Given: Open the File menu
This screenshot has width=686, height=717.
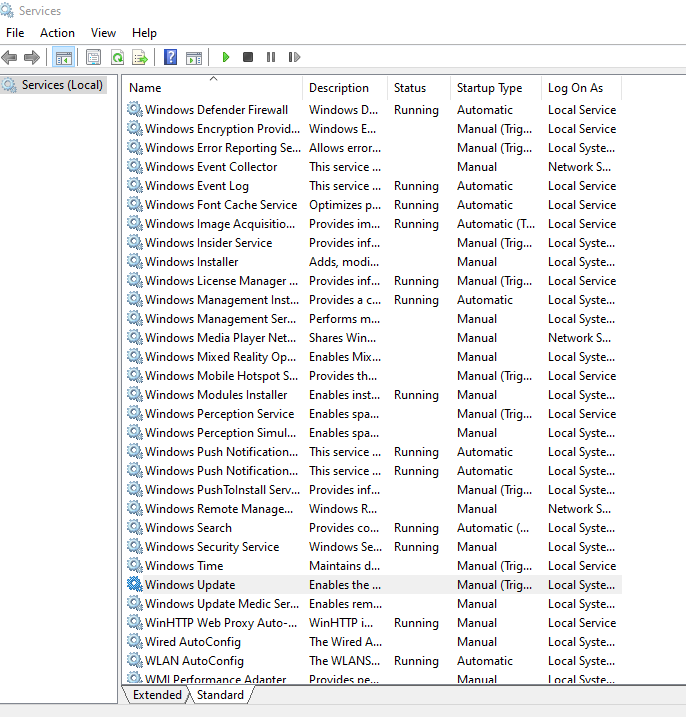Looking at the screenshot, I should (x=15, y=33).
